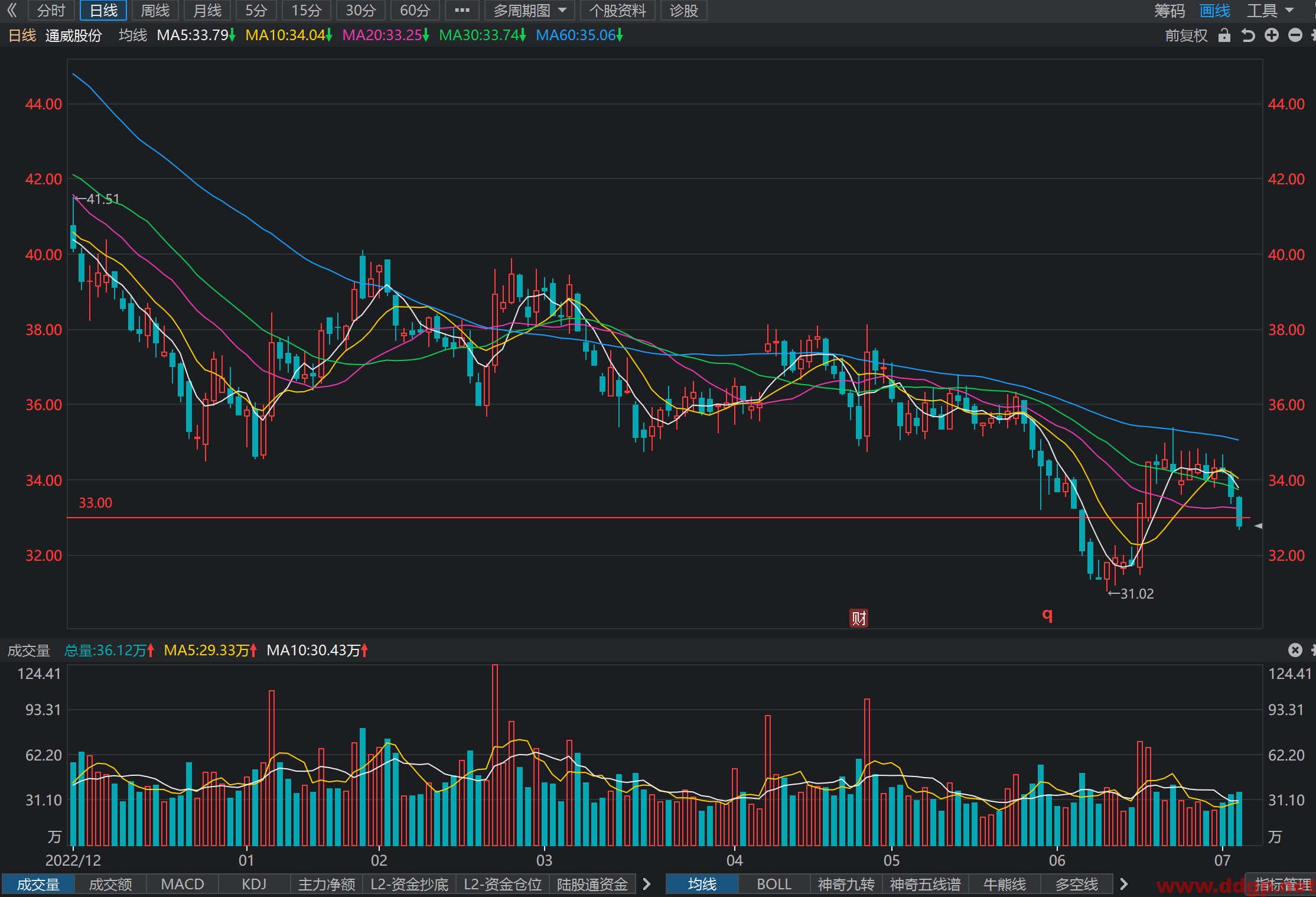Image resolution: width=1316 pixels, height=897 pixels.
Task: Select the BOLL main chart tab
Action: 774,884
